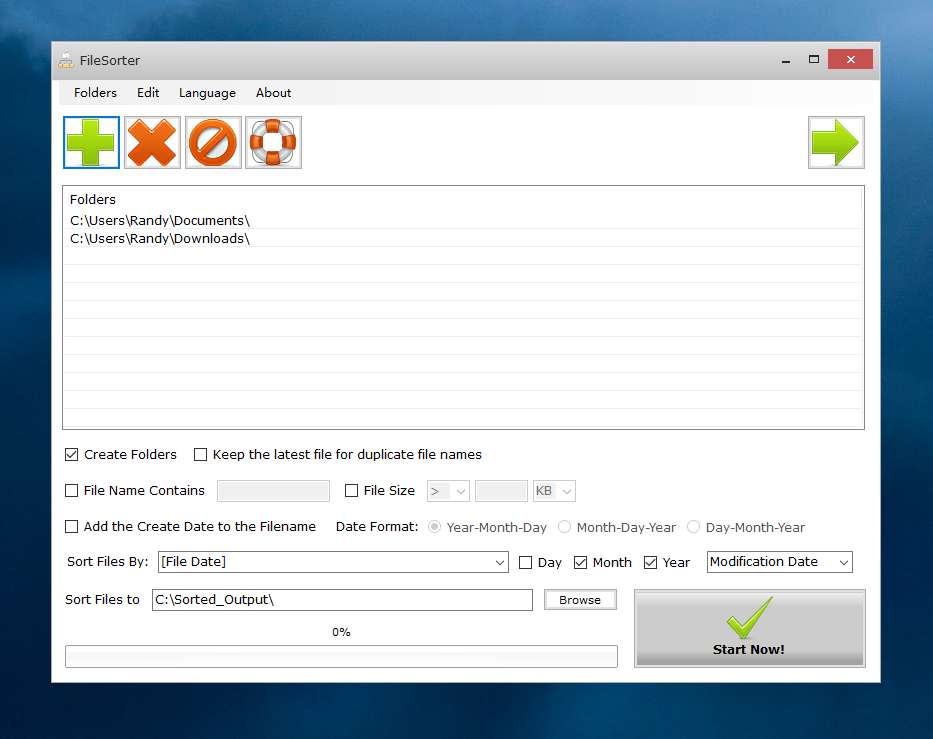Click the File Name Contains text field
933x739 pixels.
pyautogui.click(x=273, y=491)
